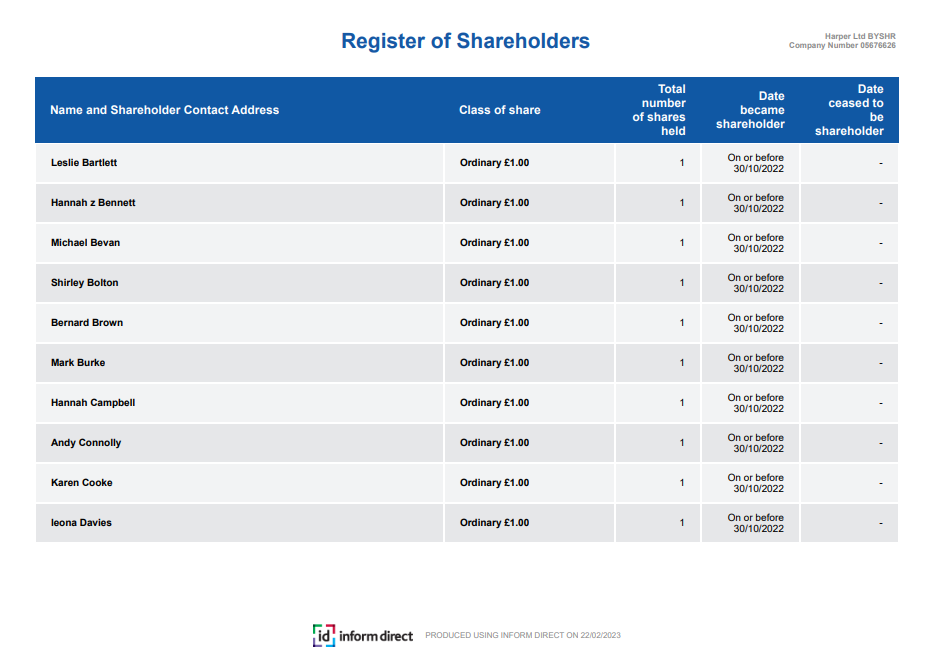
Task: Select Shirley Bolton's total shares held value
Action: coord(682,283)
